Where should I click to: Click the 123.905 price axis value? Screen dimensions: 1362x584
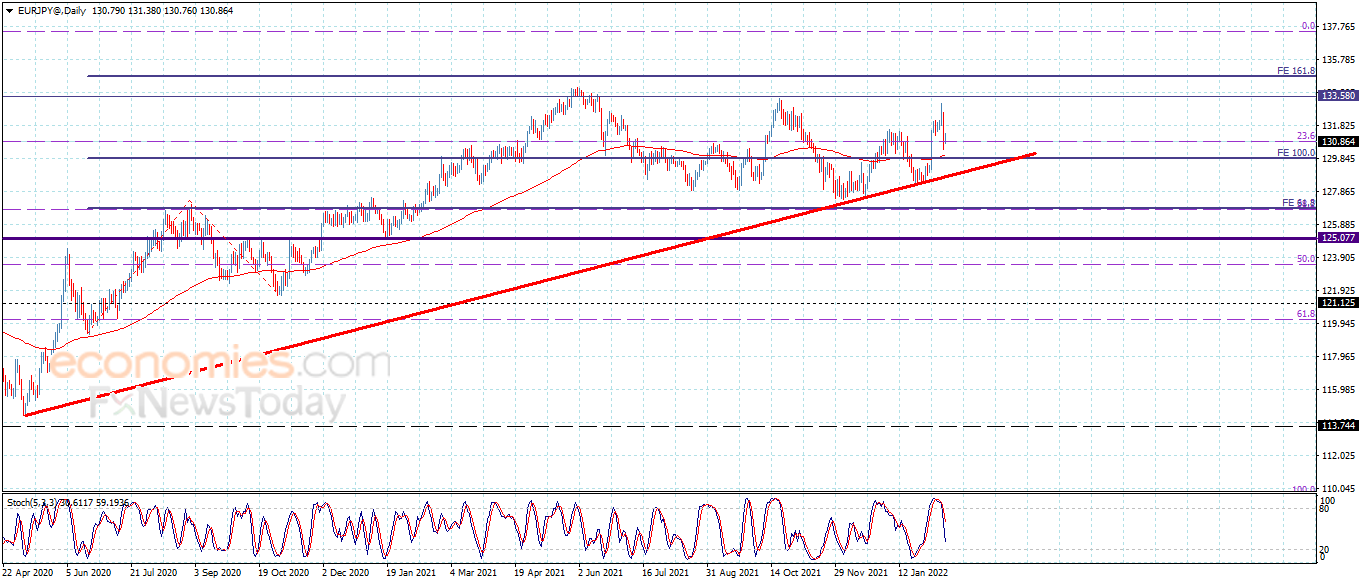point(1339,258)
